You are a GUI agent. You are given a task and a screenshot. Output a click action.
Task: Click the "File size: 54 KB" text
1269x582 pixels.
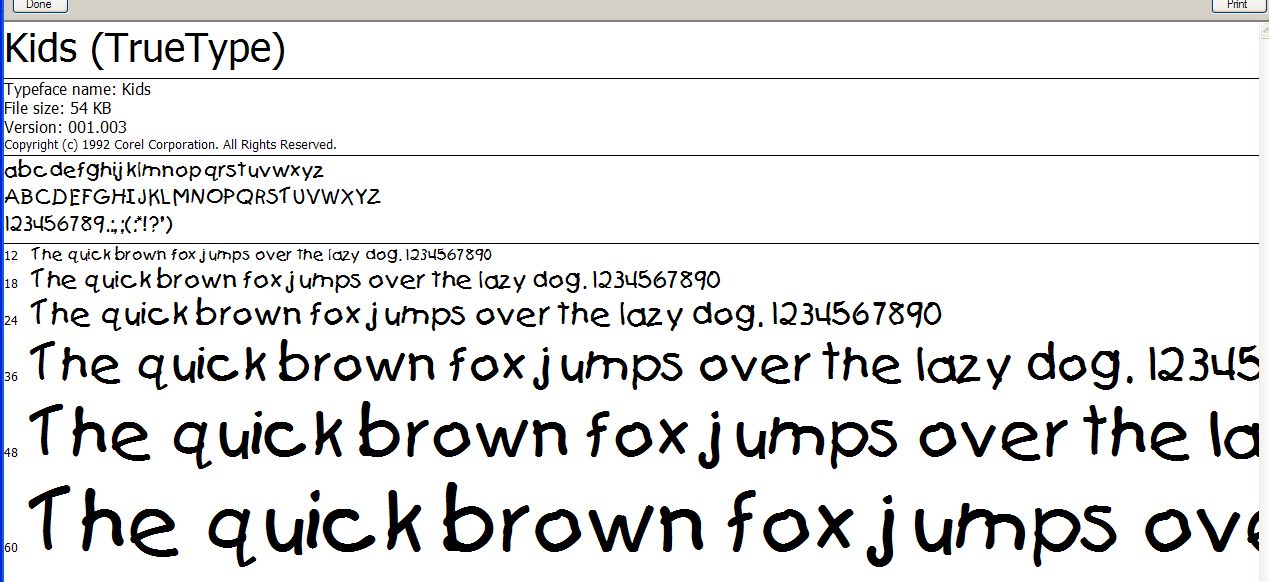58,108
